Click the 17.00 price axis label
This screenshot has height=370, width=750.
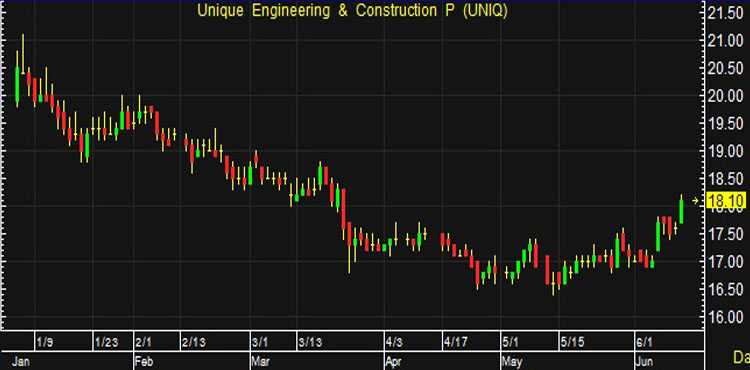coord(726,262)
